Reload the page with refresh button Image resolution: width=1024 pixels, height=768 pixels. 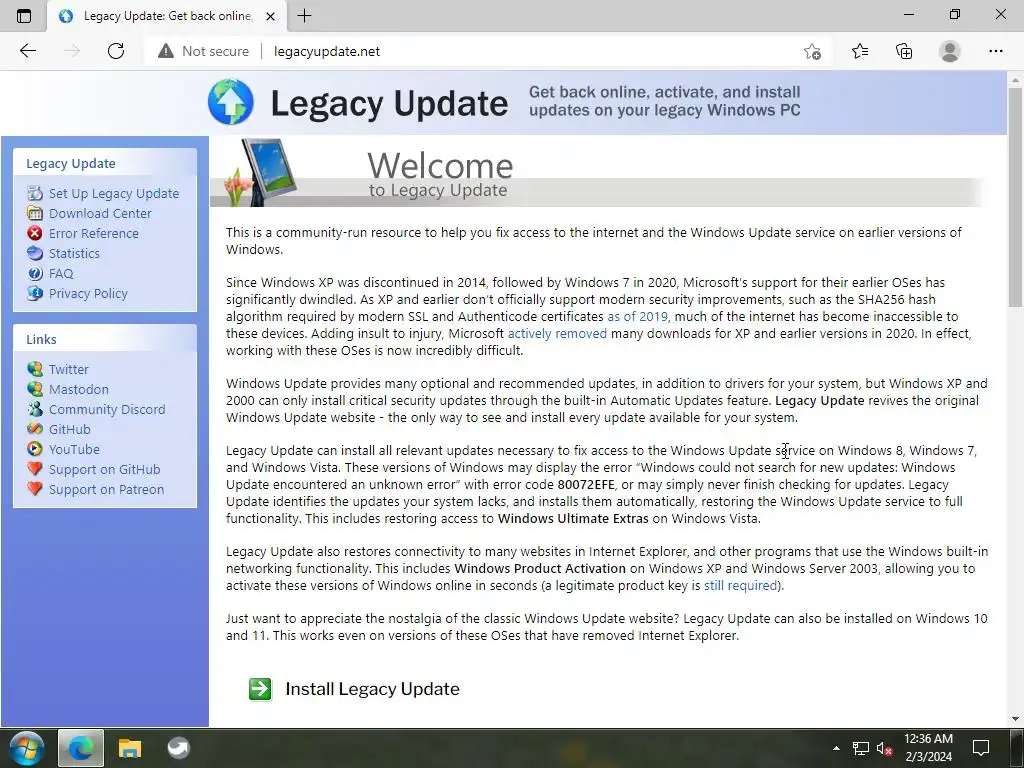coord(116,51)
